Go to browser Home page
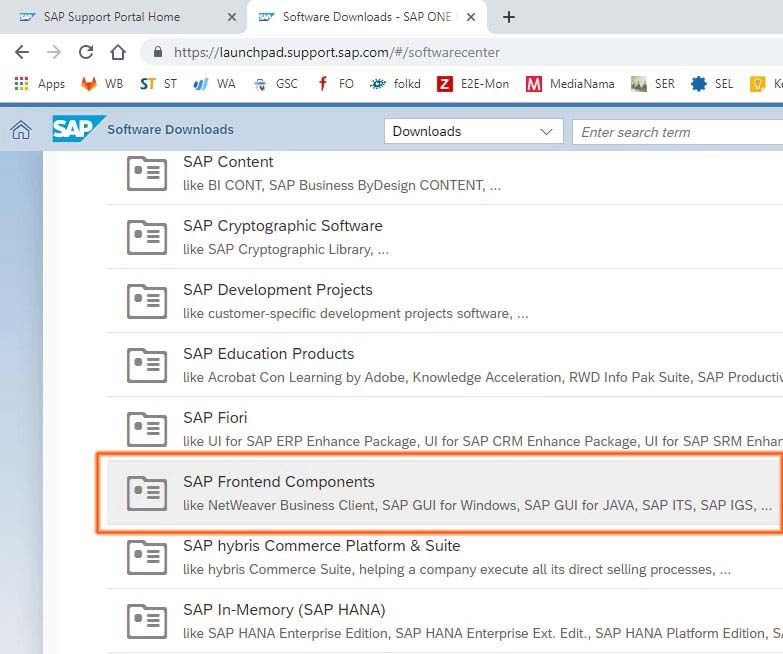The image size is (783, 654). (118, 52)
